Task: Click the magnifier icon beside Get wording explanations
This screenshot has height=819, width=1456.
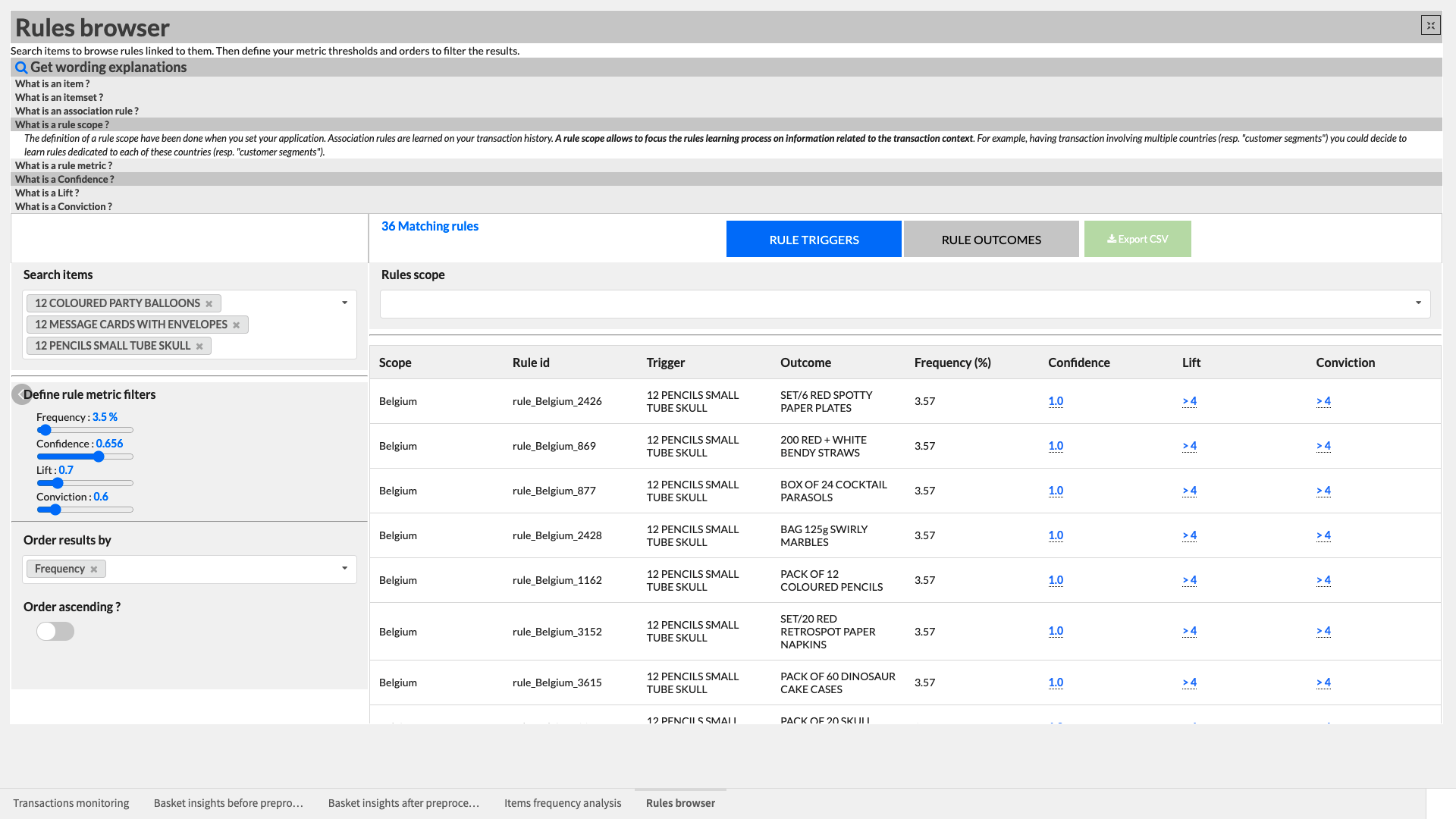Action: [20, 67]
